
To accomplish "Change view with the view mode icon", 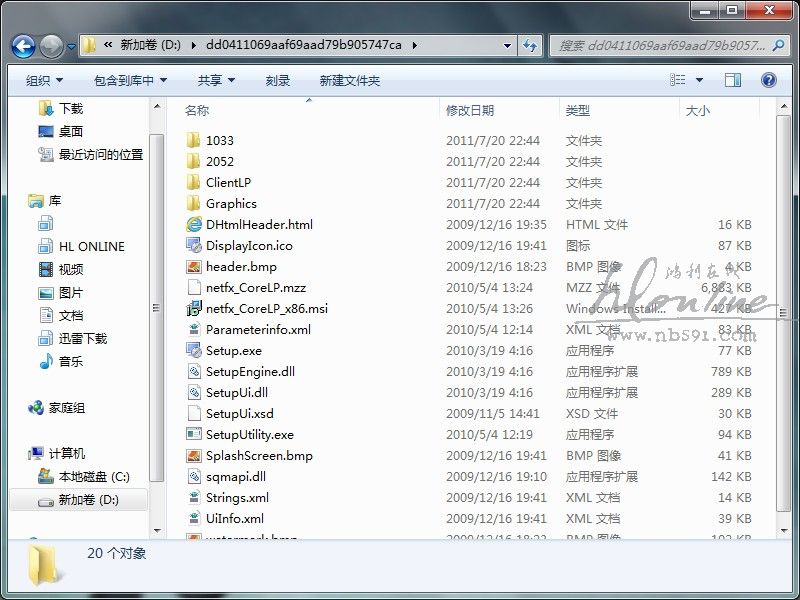I will (678, 80).
